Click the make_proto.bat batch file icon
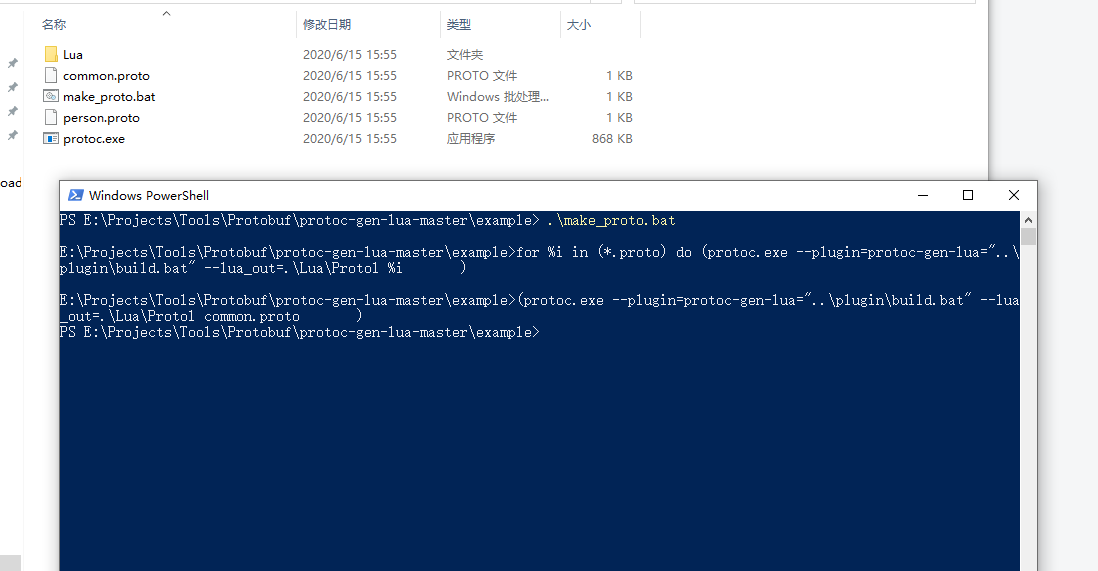 point(51,96)
